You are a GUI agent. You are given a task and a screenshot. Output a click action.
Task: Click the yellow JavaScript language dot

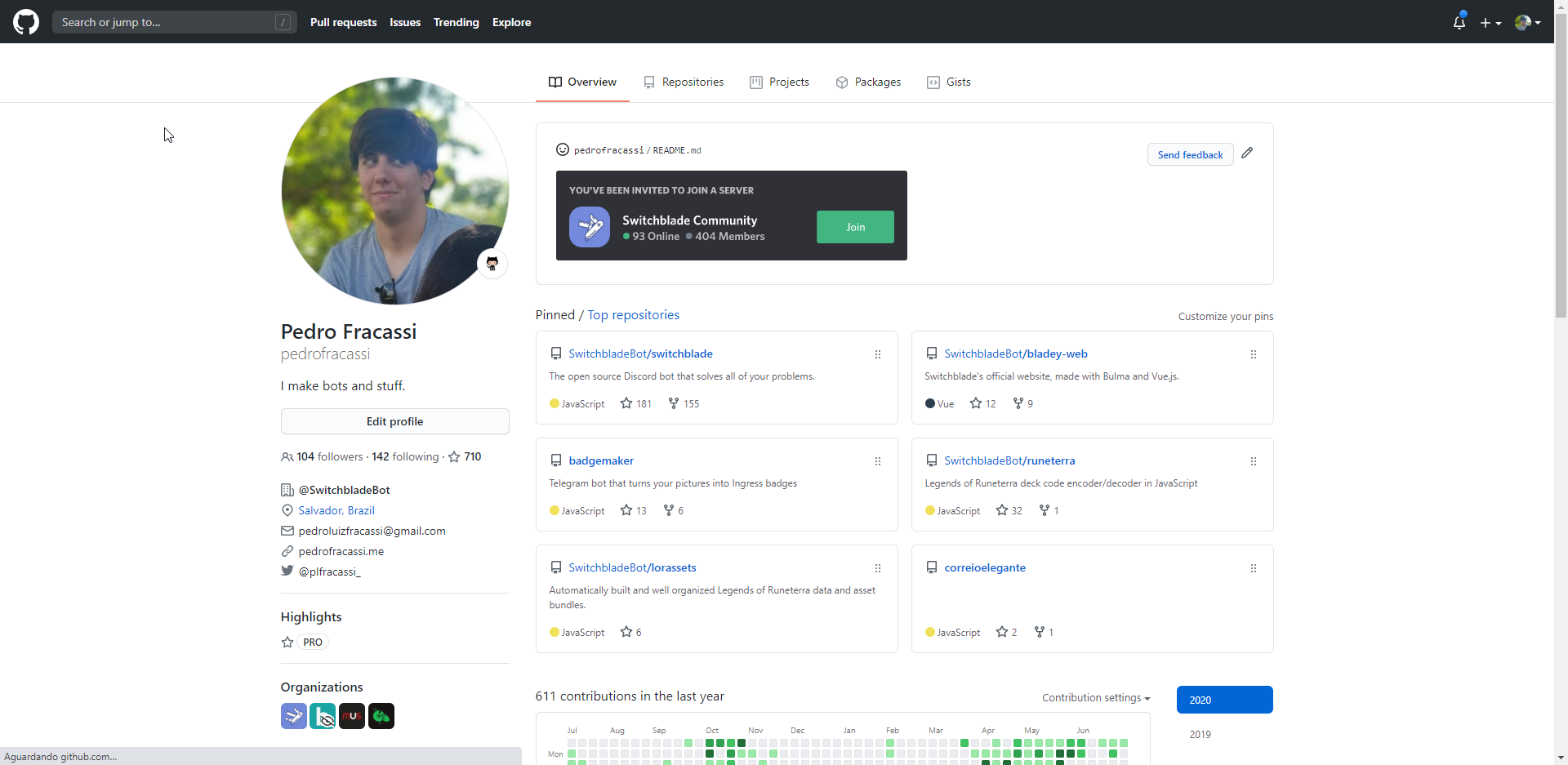click(x=554, y=403)
